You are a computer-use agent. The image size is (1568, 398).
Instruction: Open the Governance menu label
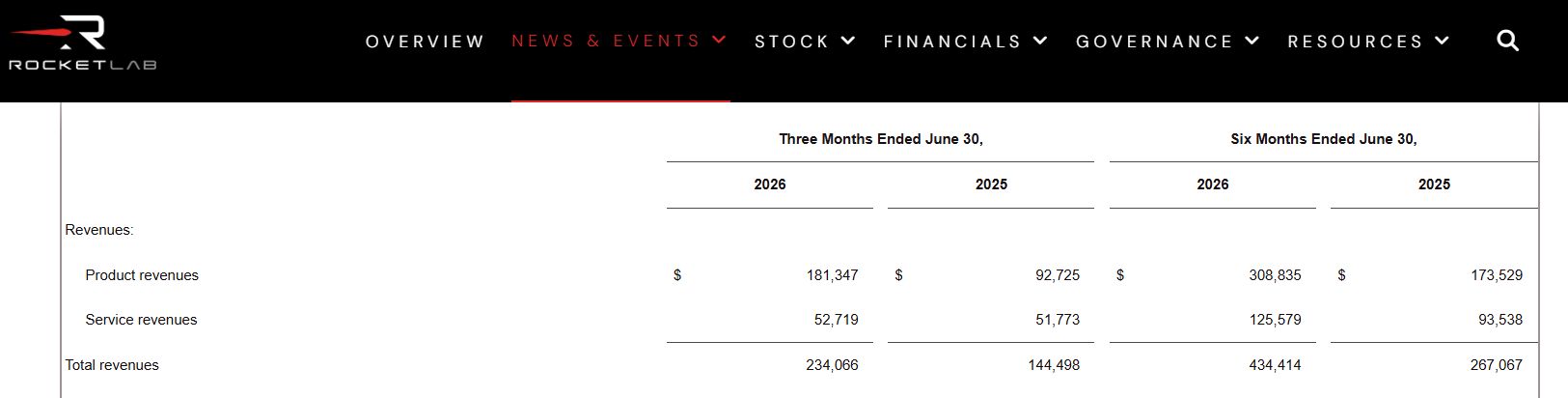(1155, 42)
